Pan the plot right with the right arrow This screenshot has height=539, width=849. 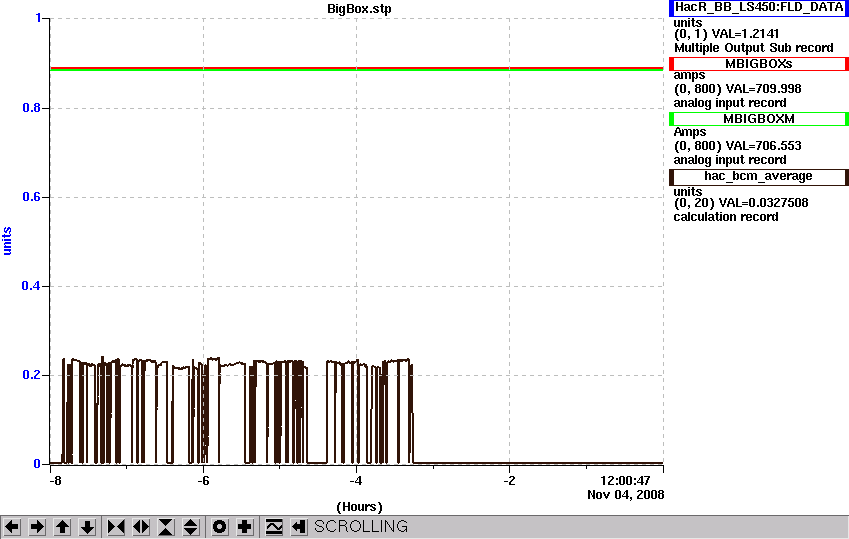click(37, 527)
